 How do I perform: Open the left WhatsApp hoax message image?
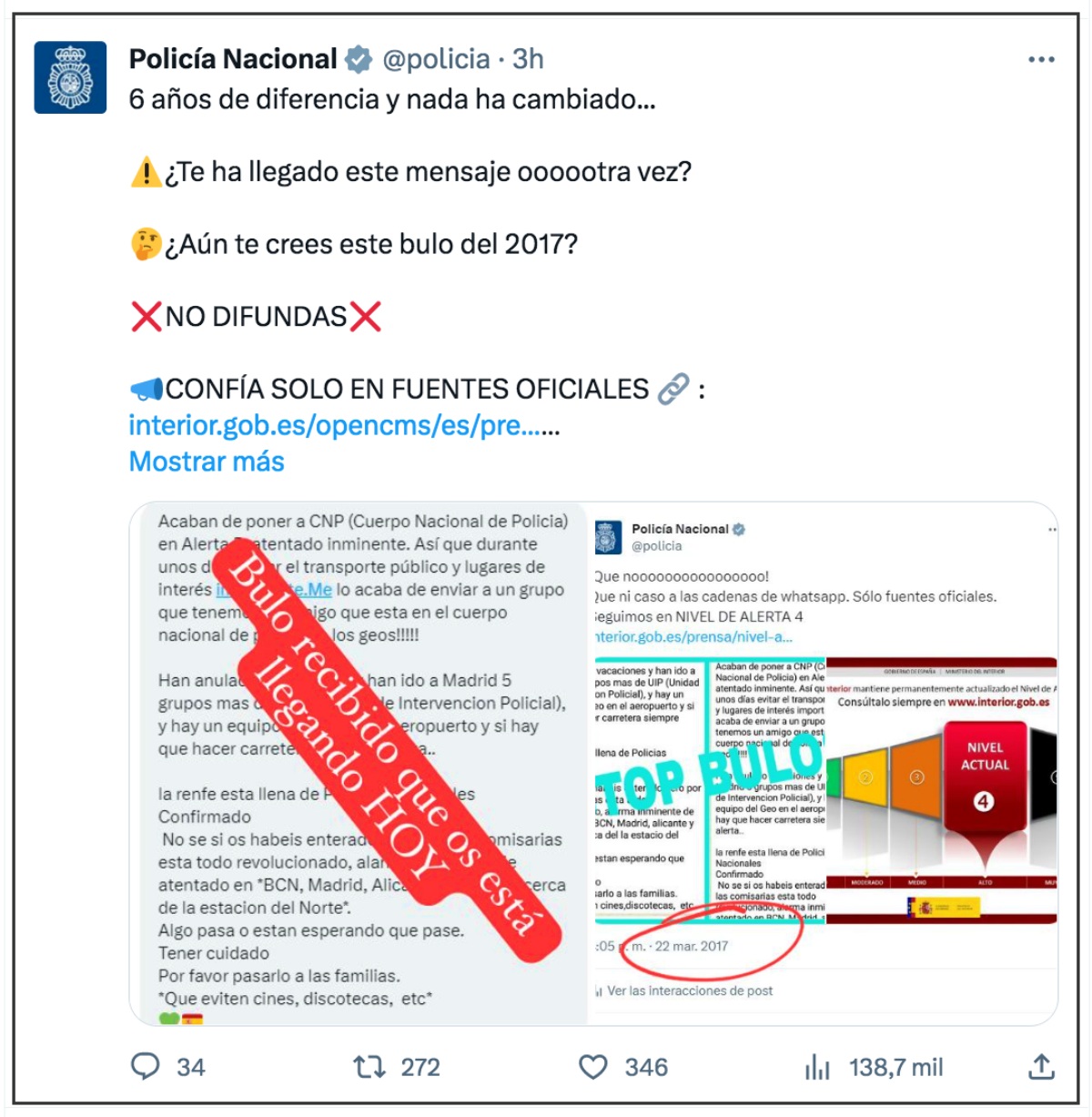359,763
